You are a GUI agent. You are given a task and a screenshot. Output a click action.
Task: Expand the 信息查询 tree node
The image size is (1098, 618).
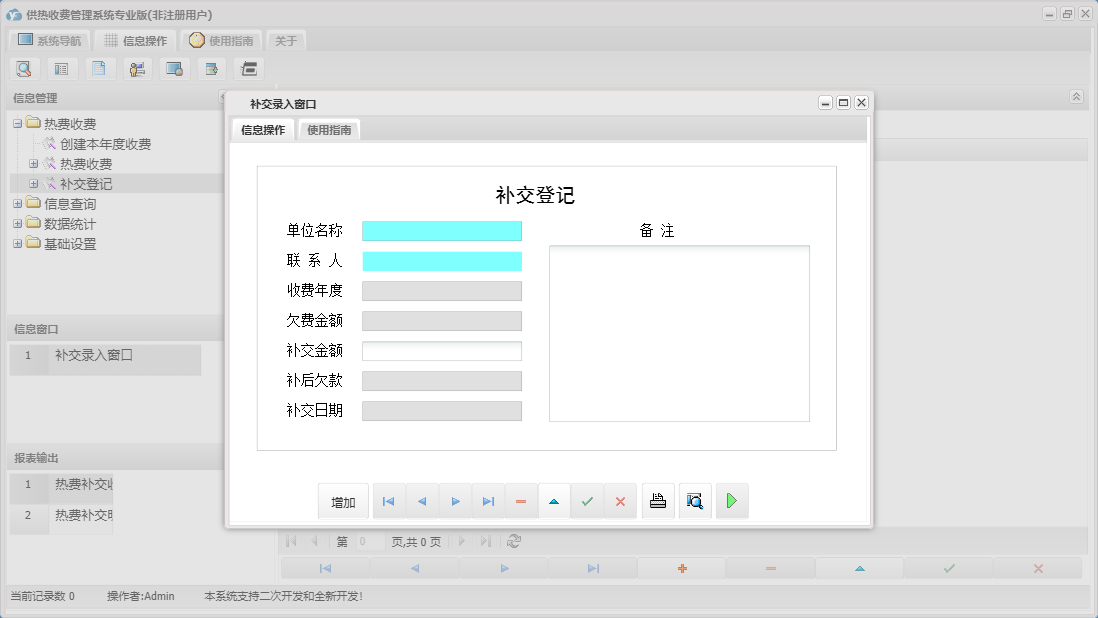point(19,203)
